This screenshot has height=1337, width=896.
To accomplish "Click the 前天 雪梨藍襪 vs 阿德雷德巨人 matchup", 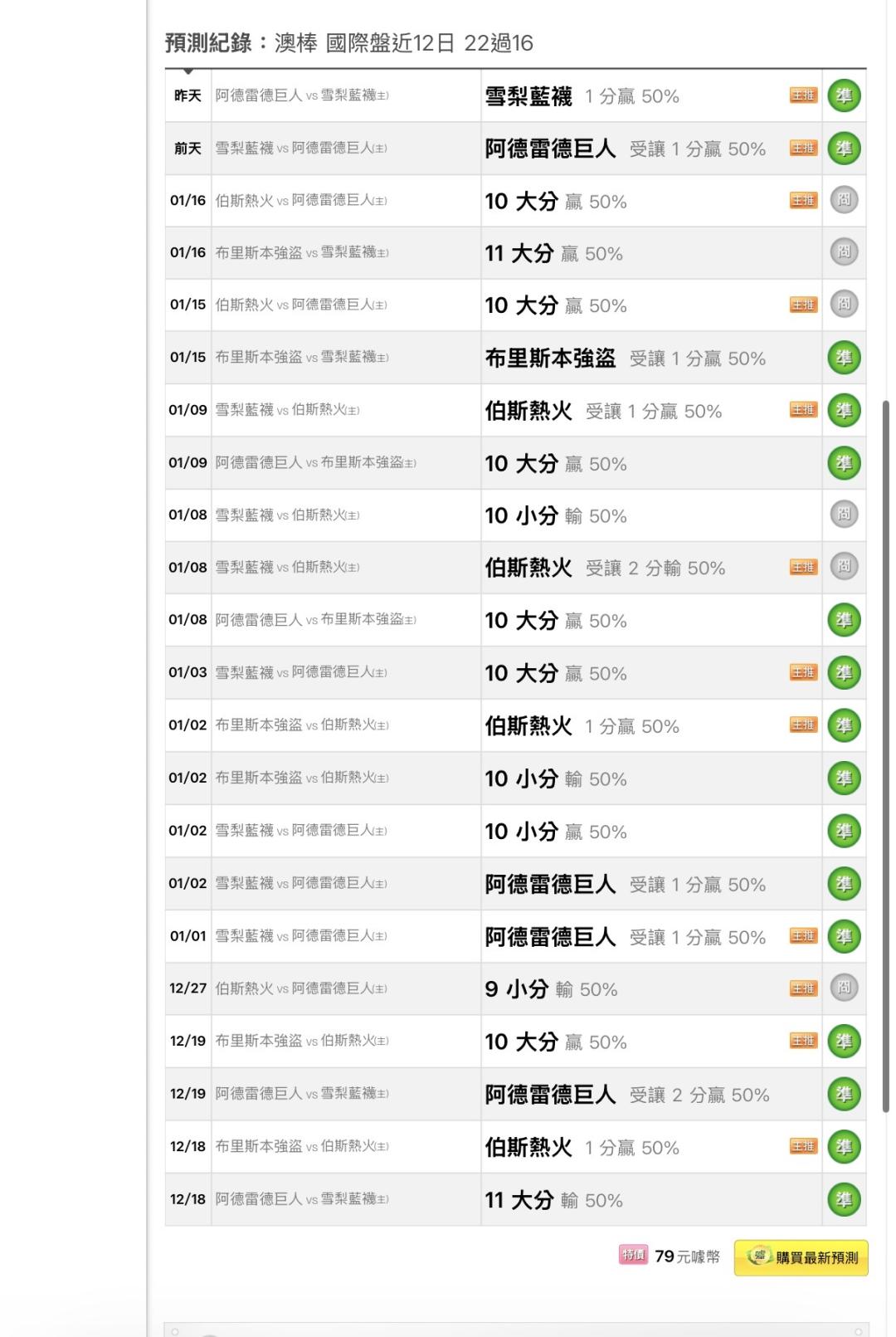I will pos(301,149).
